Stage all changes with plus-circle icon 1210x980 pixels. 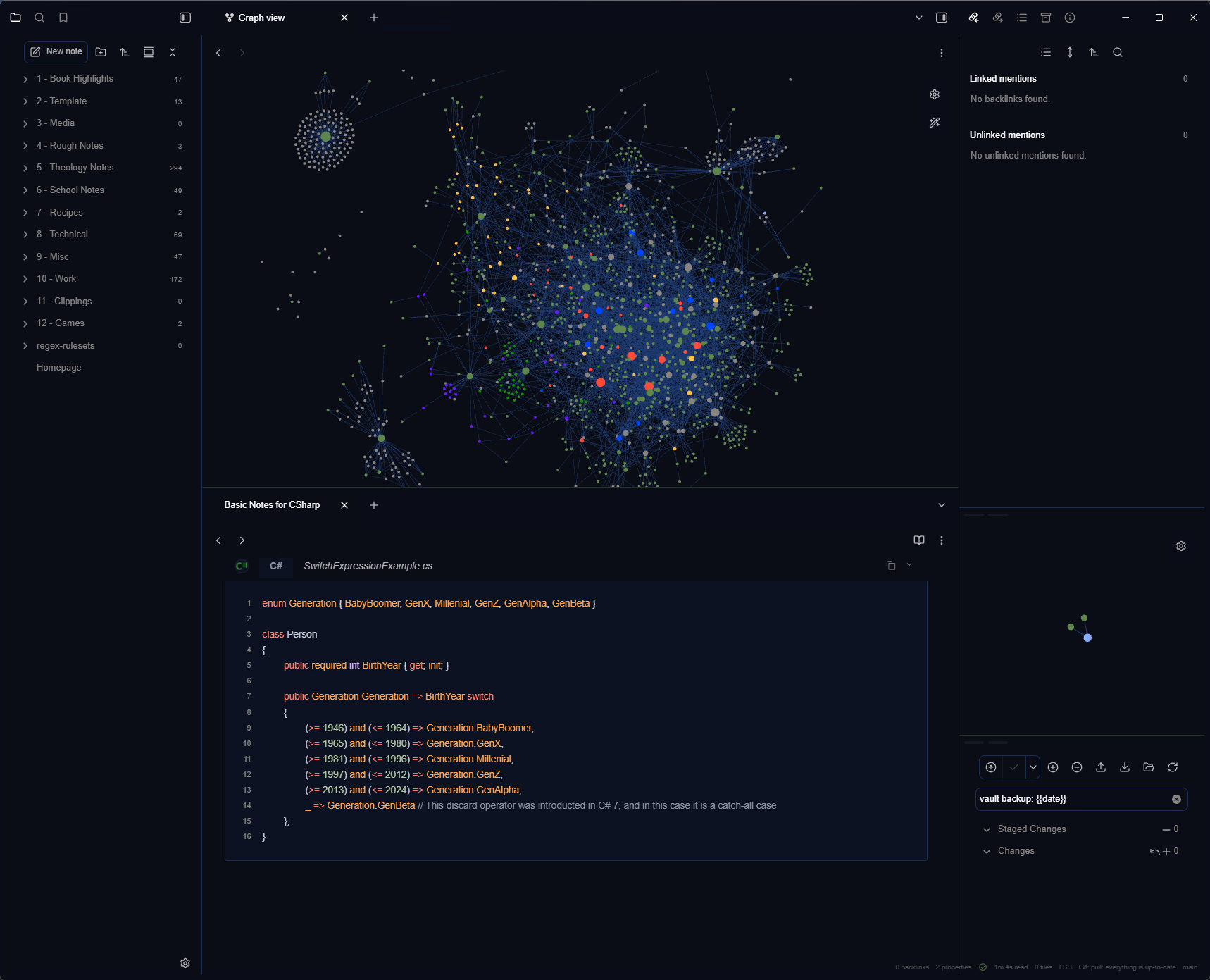[x=1053, y=767]
